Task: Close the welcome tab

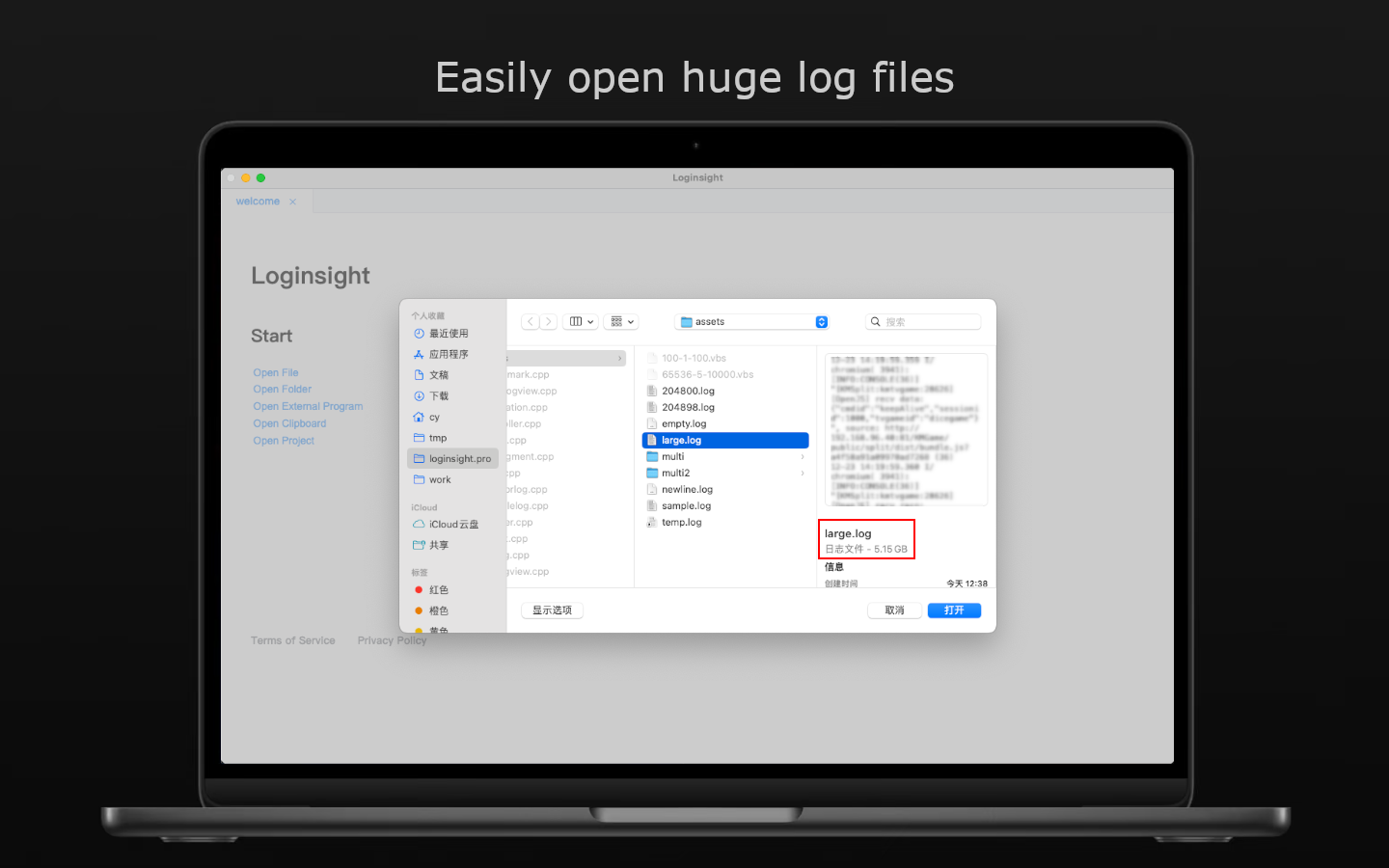Action: (292, 203)
